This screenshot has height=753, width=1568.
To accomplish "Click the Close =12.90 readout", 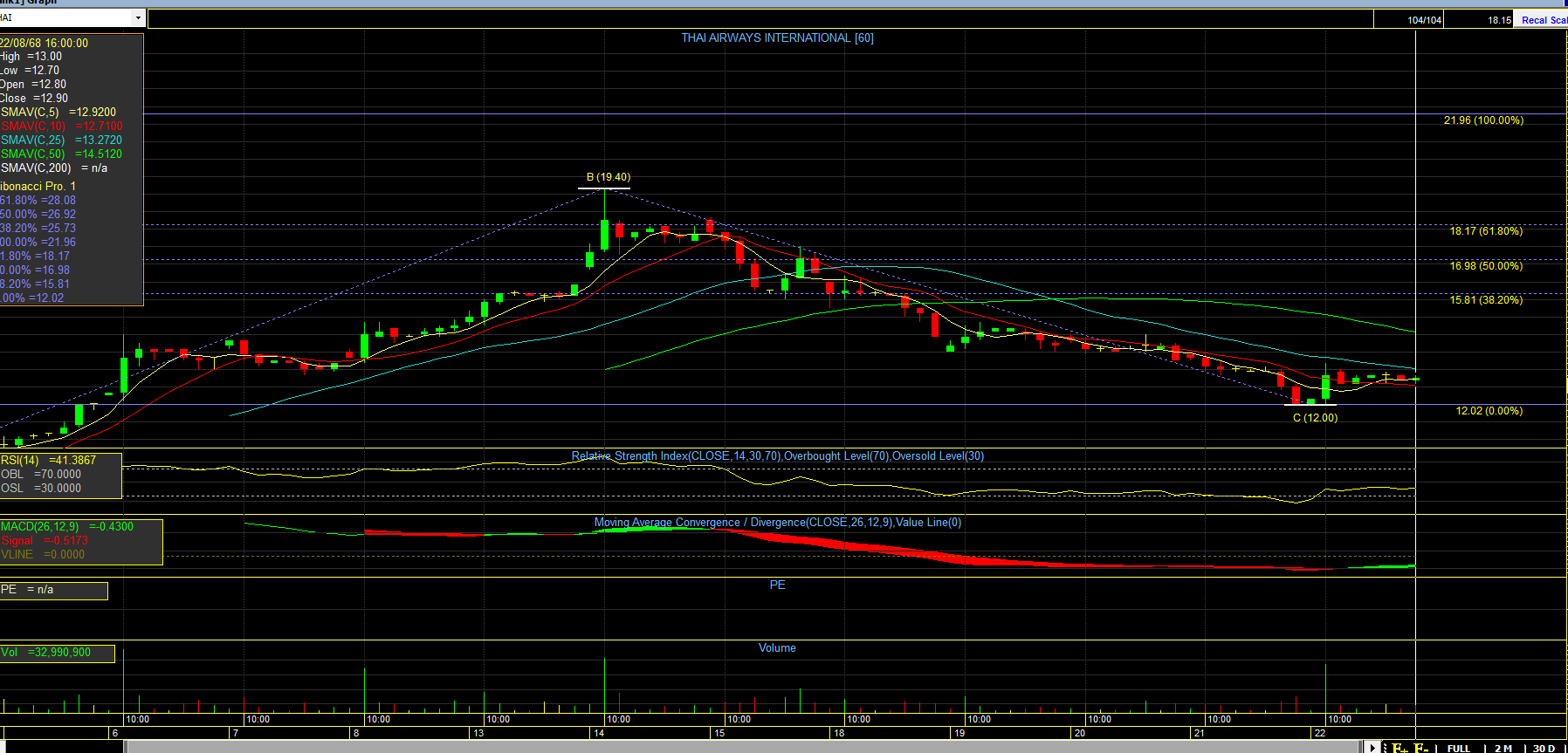I will (x=34, y=99).
